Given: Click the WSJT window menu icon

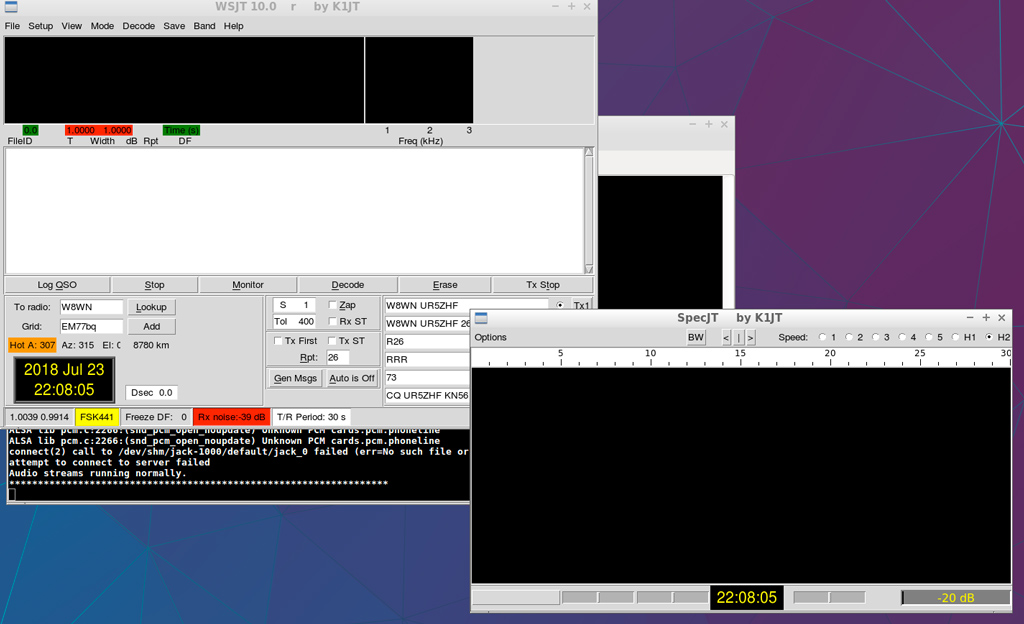Looking at the screenshot, I should click(x=11, y=7).
